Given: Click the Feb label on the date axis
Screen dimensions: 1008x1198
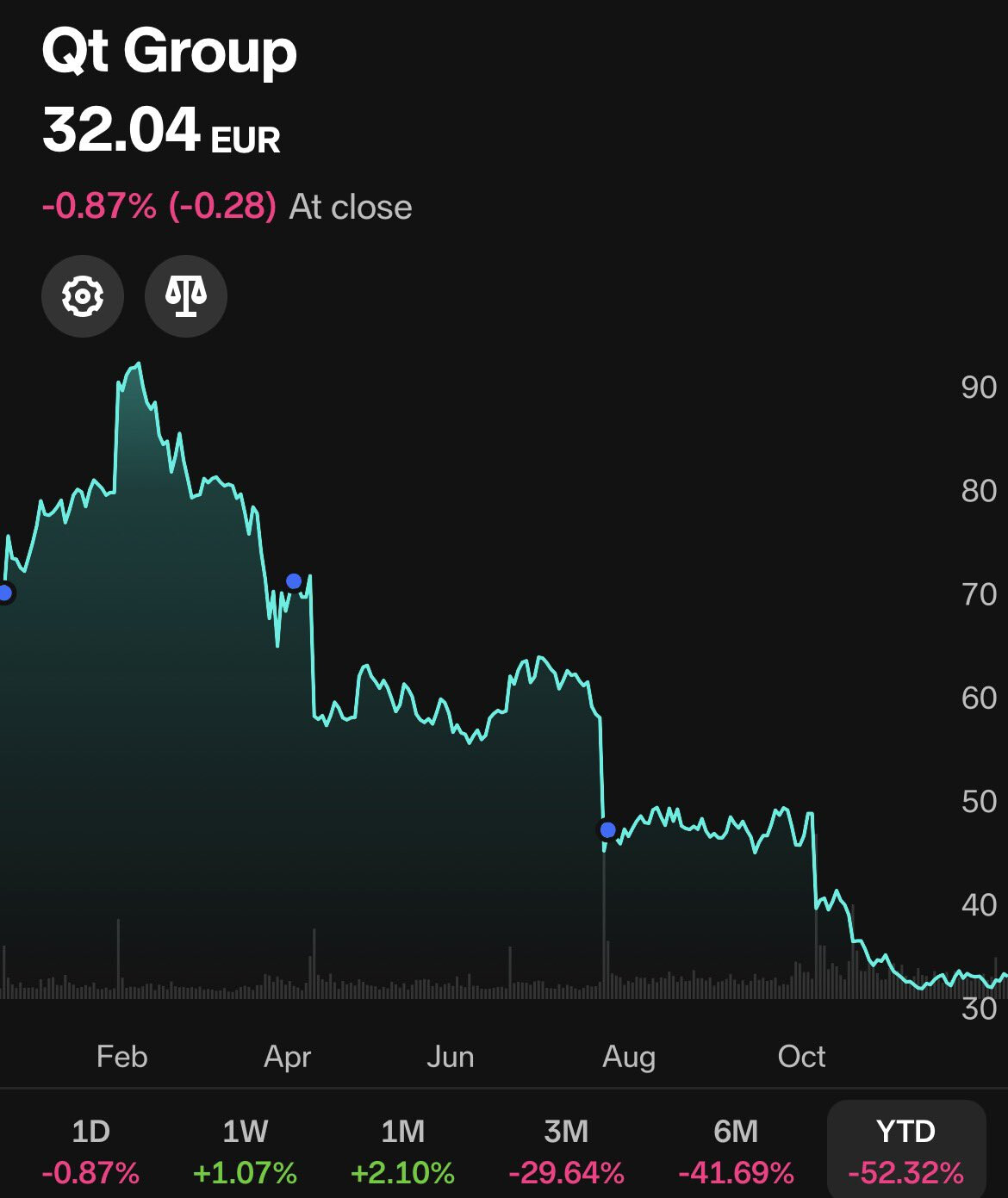Looking at the screenshot, I should point(121,1056).
